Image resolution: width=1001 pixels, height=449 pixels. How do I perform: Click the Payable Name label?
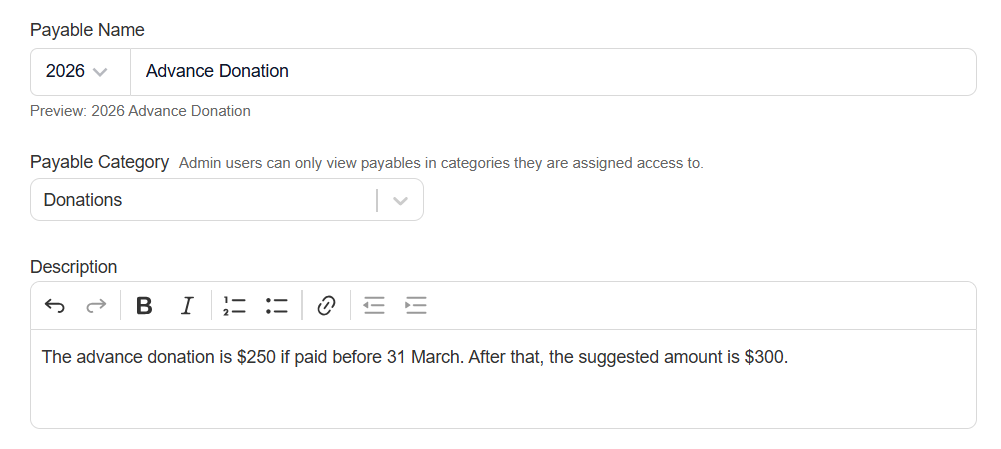87,30
